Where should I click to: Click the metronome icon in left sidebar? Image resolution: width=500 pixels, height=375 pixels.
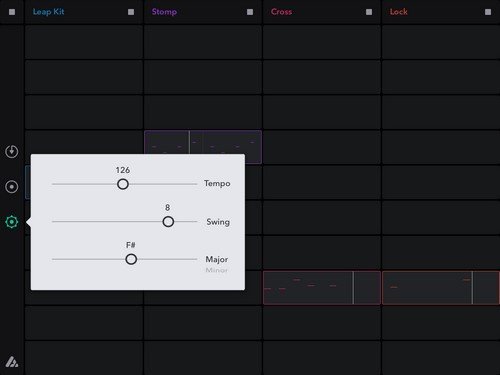(12, 151)
